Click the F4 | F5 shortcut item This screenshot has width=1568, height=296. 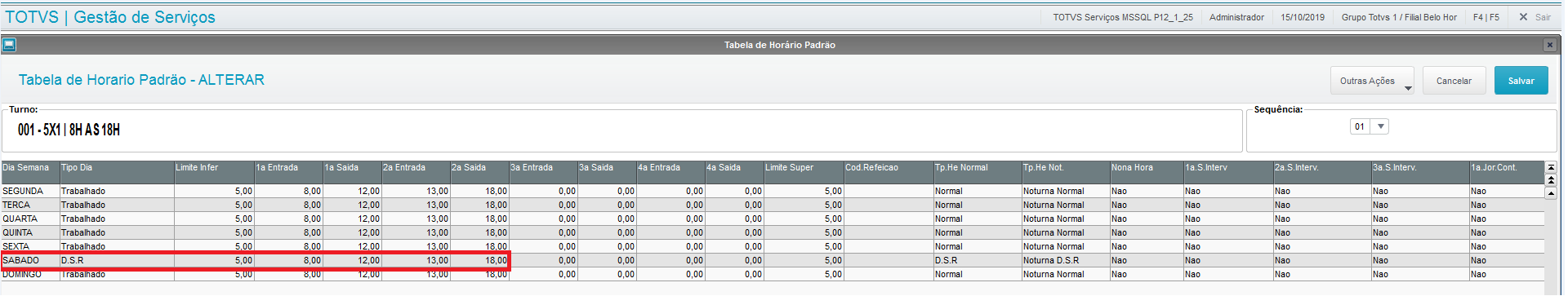click(1486, 17)
